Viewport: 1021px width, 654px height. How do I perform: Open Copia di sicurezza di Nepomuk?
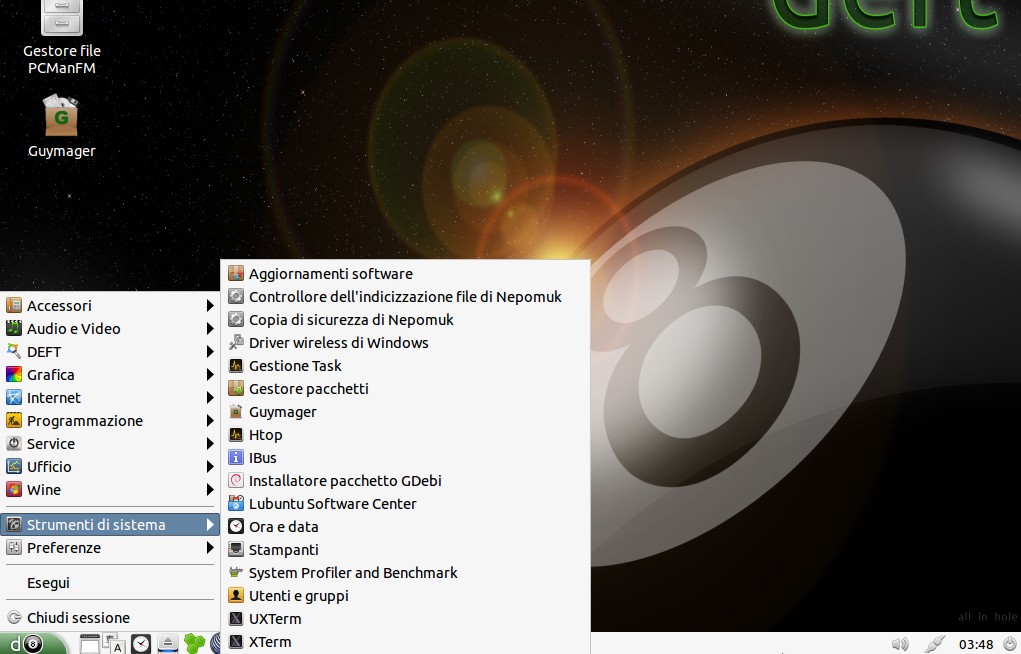click(405, 320)
